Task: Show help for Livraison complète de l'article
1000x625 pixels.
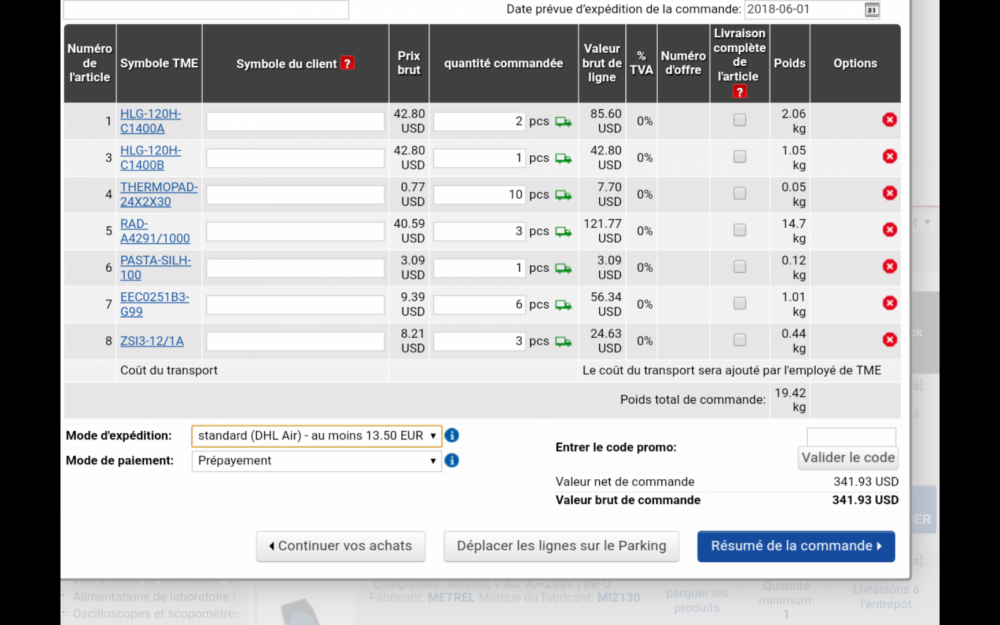Action: 739,92
